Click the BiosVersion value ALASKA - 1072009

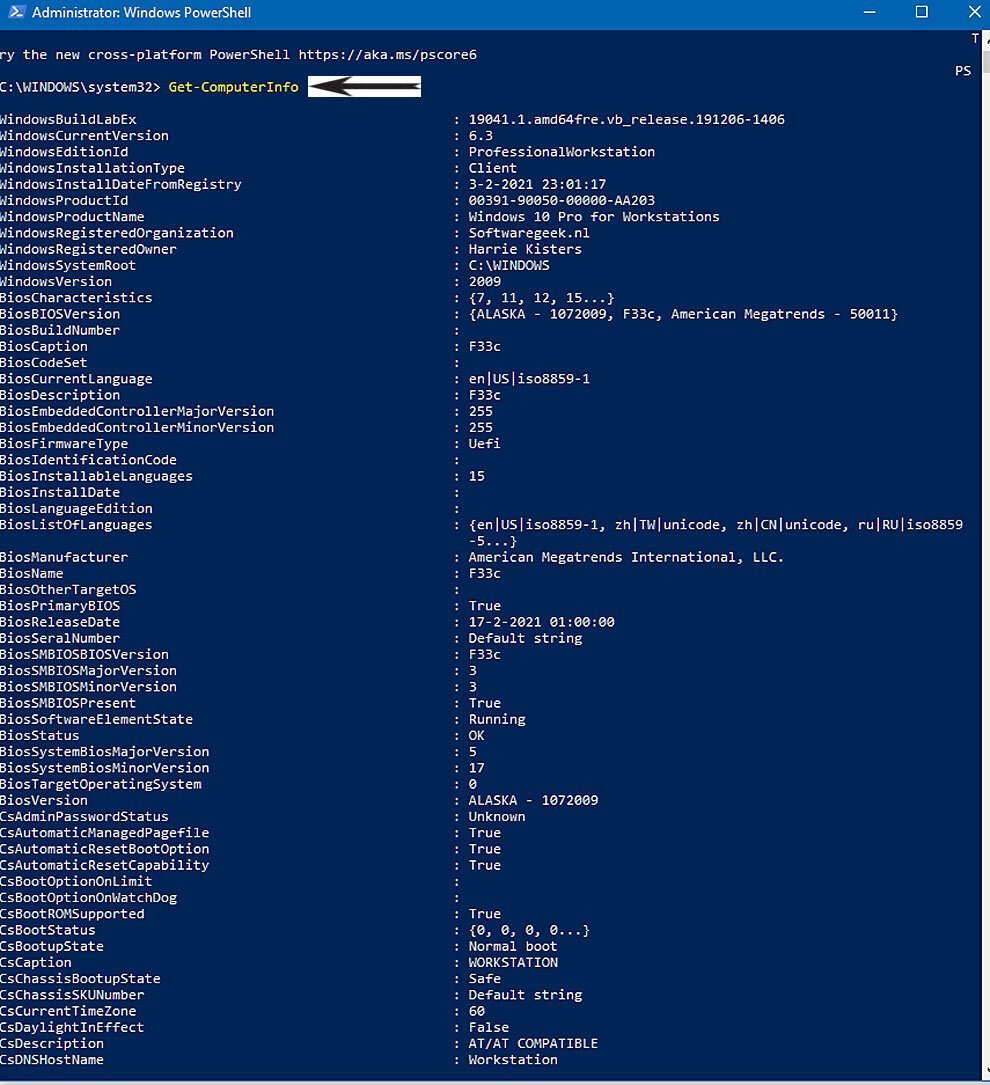tap(533, 801)
